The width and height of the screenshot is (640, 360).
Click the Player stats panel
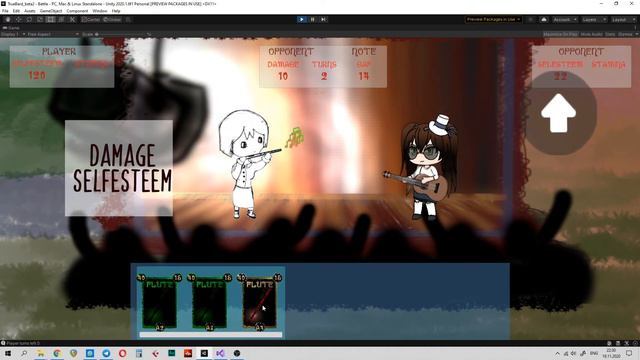pos(62,67)
